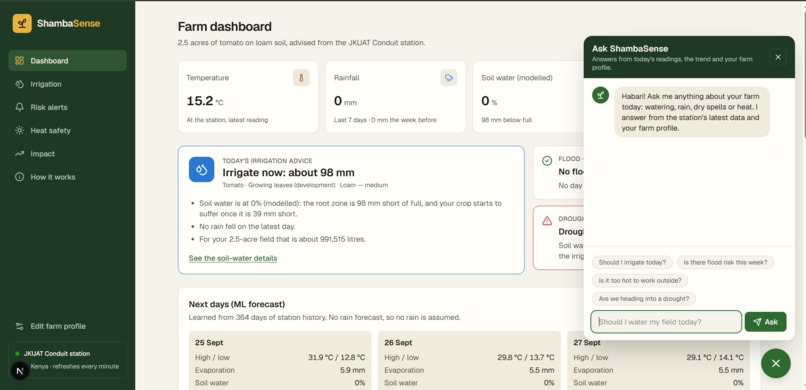
Task: Open Heat safety section
Action: (x=67, y=131)
